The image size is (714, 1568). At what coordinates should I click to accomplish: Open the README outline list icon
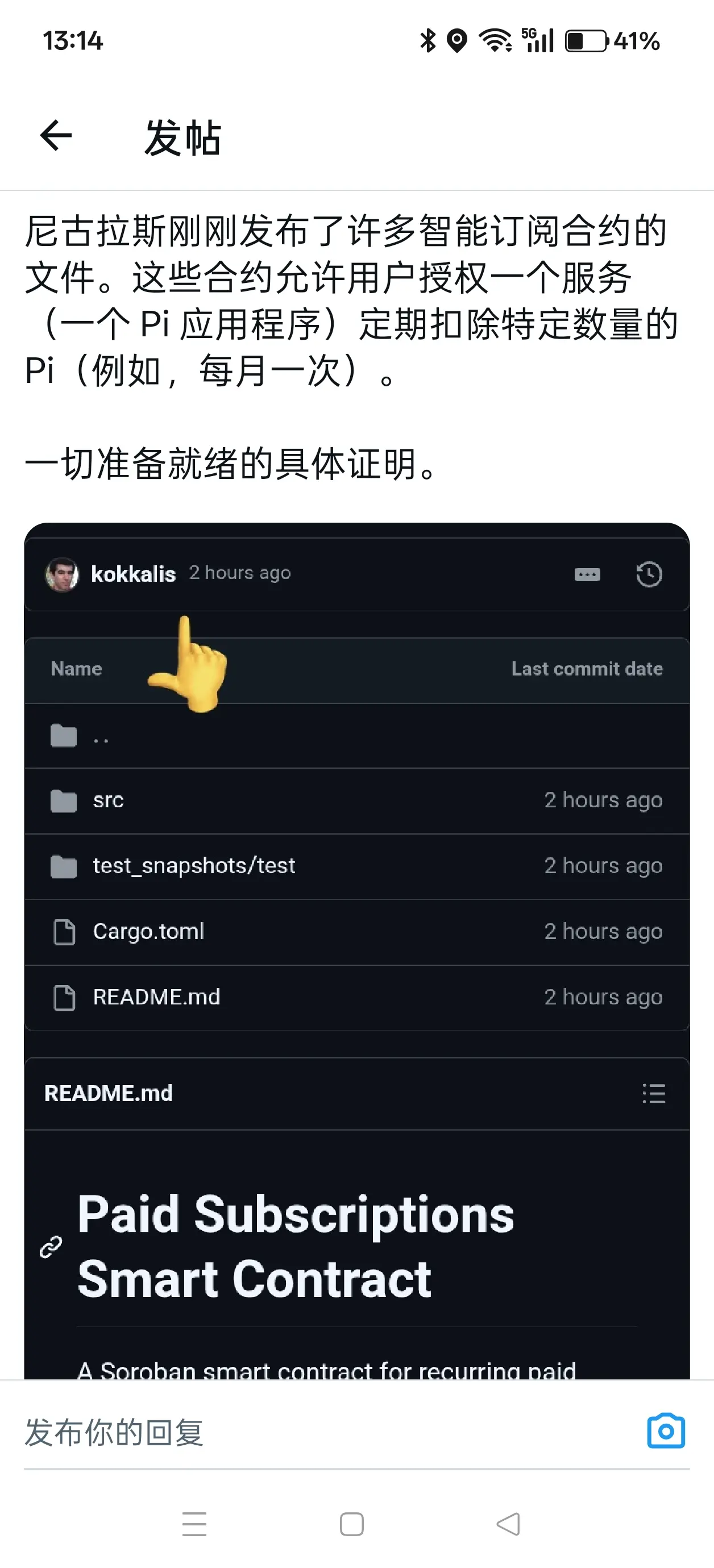click(x=654, y=1093)
